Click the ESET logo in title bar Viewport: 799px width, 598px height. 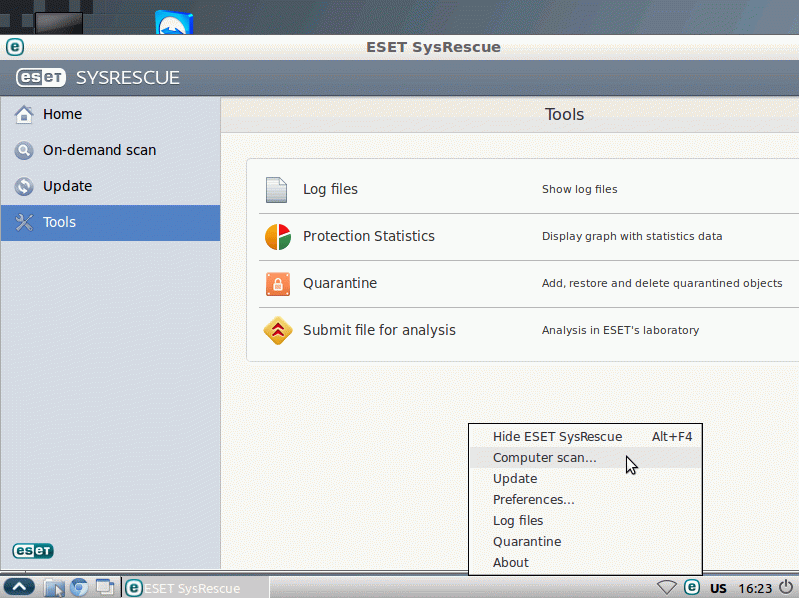pos(15,47)
